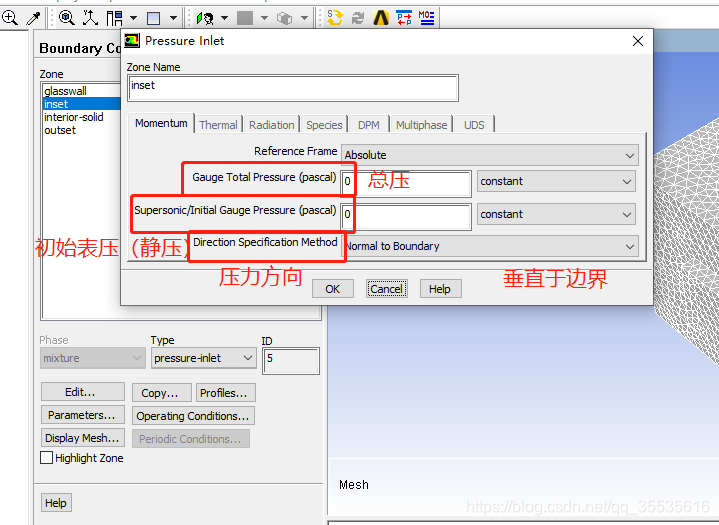Switch to the Momentum tab
The width and height of the screenshot is (719, 525).
point(161,123)
